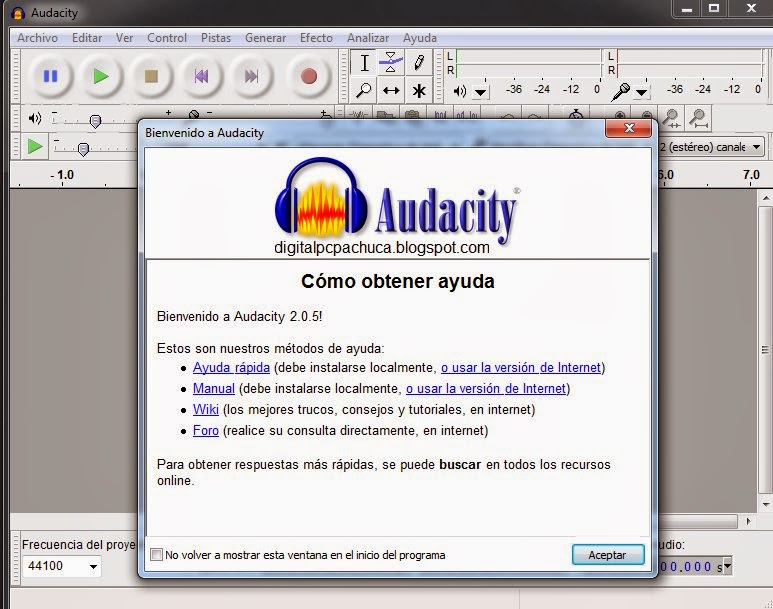Image resolution: width=773 pixels, height=609 pixels.
Task: Open the Ver menu
Action: [124, 38]
